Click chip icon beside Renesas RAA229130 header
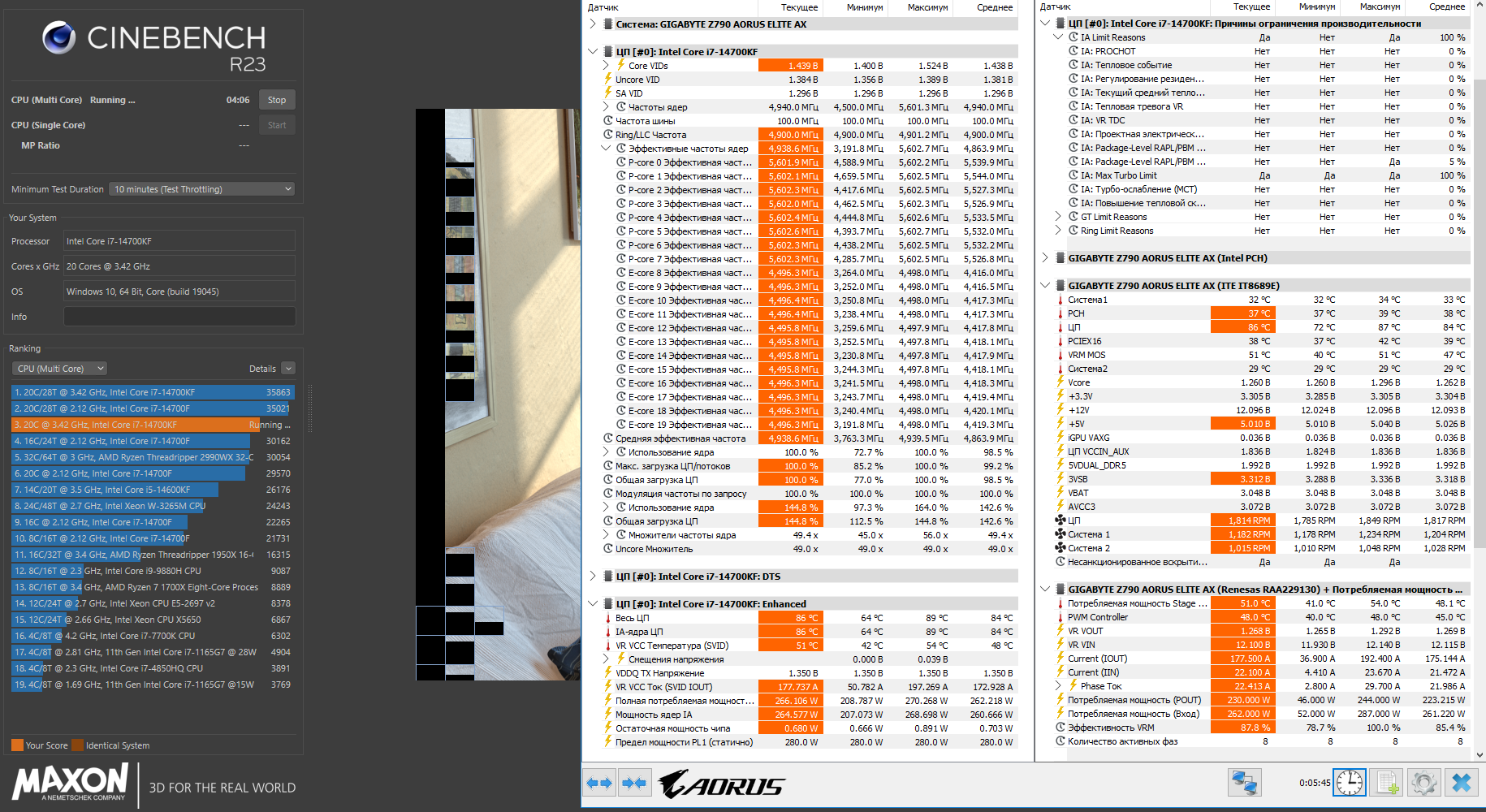1486x812 pixels. [x=1060, y=590]
